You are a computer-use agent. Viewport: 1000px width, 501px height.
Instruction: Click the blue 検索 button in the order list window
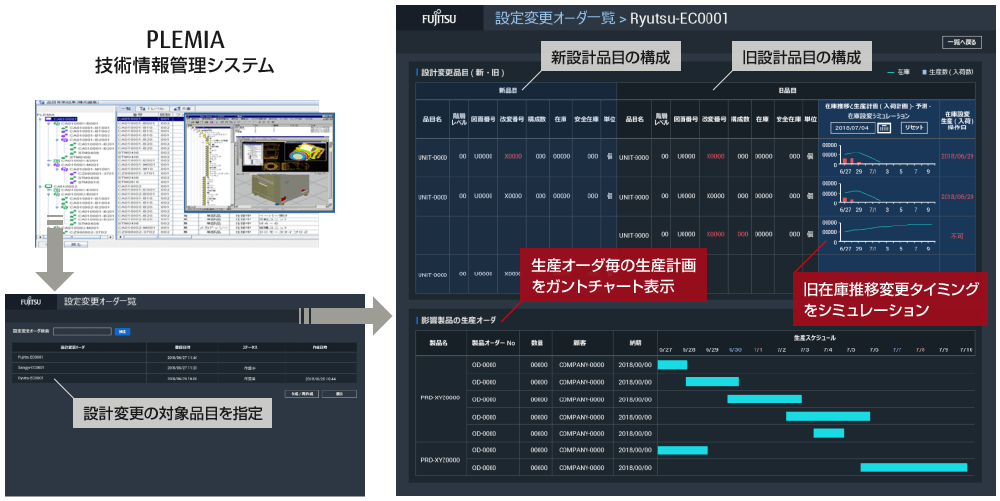pyautogui.click(x=122, y=331)
